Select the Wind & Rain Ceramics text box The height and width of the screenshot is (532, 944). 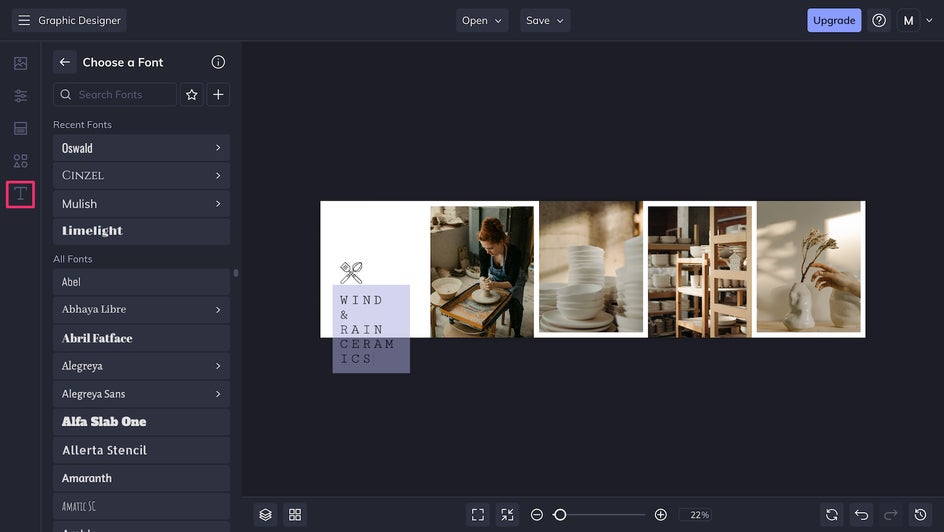pyautogui.click(x=371, y=329)
